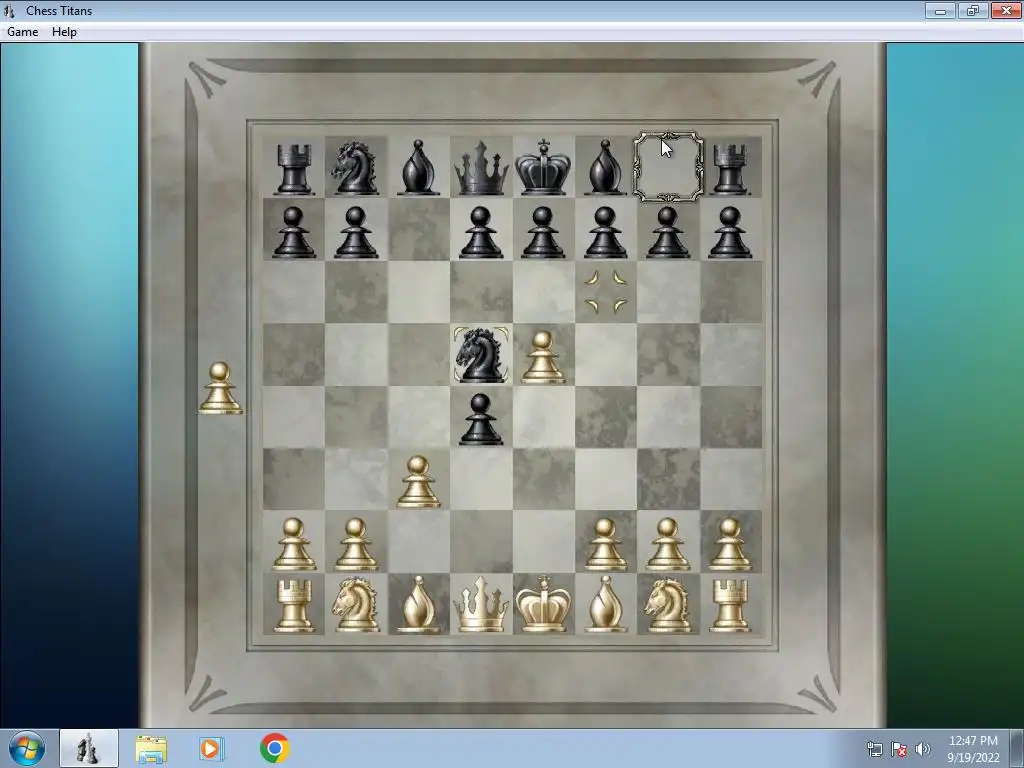
Task: Close the Chess Titans window
Action: coord(1006,10)
